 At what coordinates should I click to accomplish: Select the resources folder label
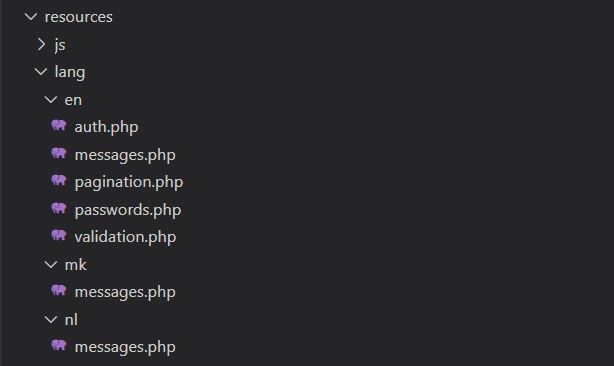[x=79, y=17]
